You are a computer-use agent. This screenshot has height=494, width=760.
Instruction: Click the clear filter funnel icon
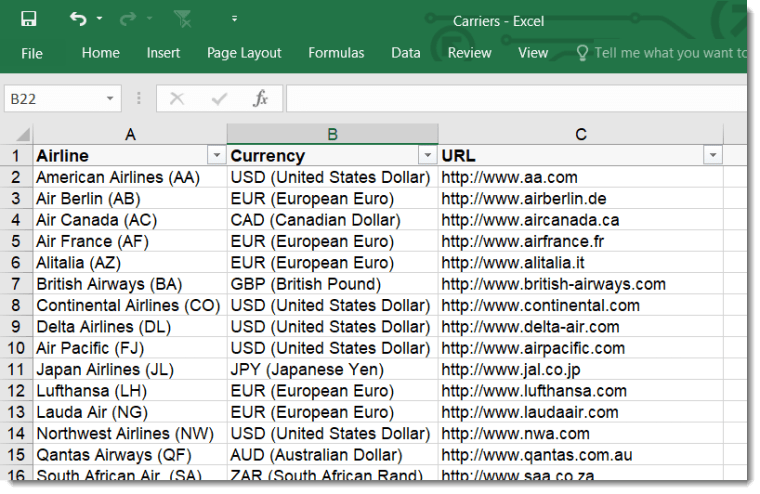(183, 19)
